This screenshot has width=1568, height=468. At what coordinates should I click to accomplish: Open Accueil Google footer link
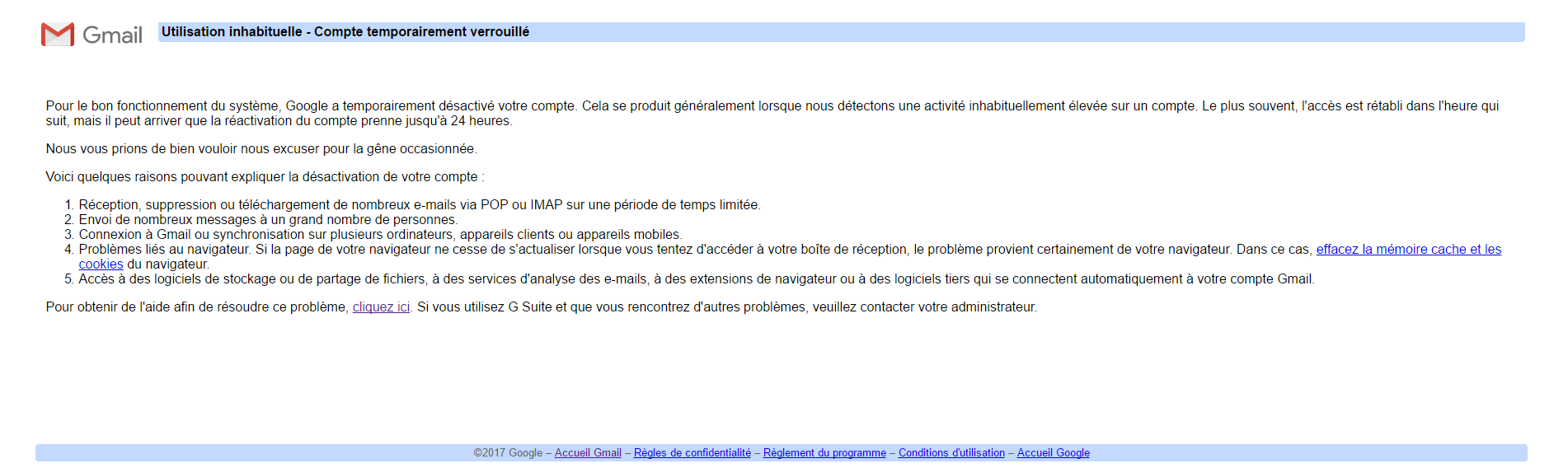tap(1054, 453)
